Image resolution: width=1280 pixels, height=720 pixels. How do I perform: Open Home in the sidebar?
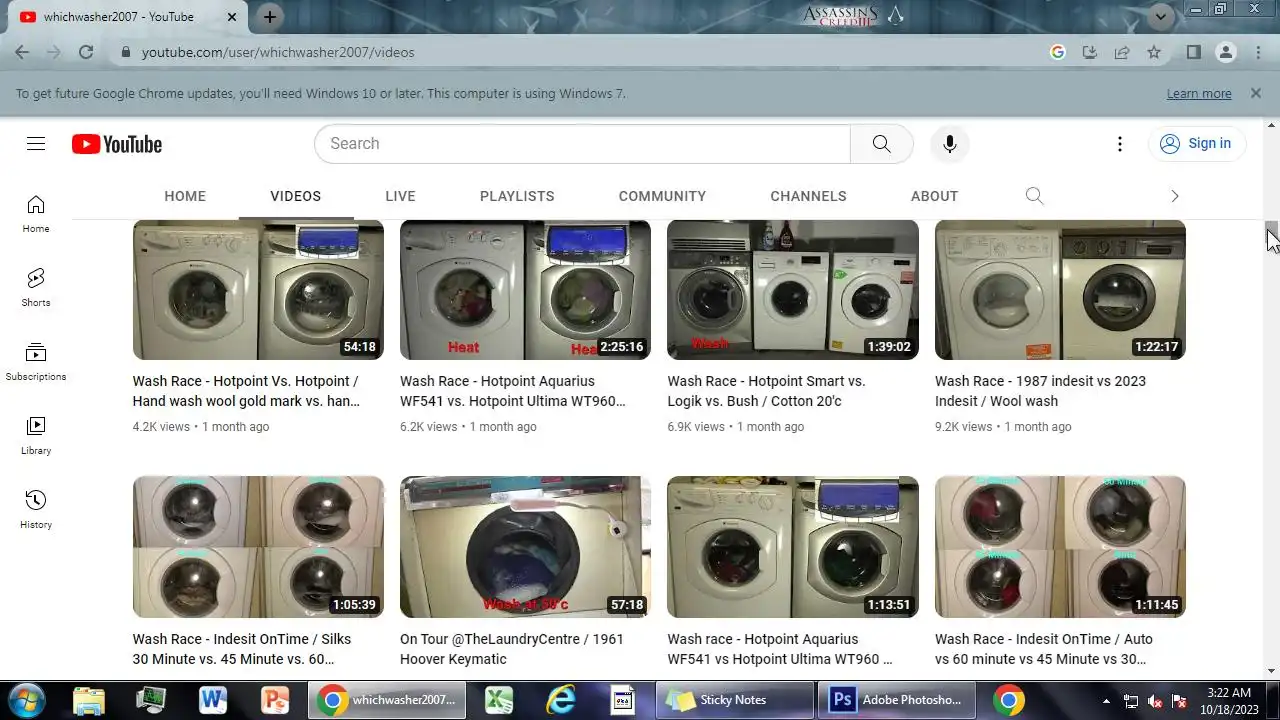36,214
